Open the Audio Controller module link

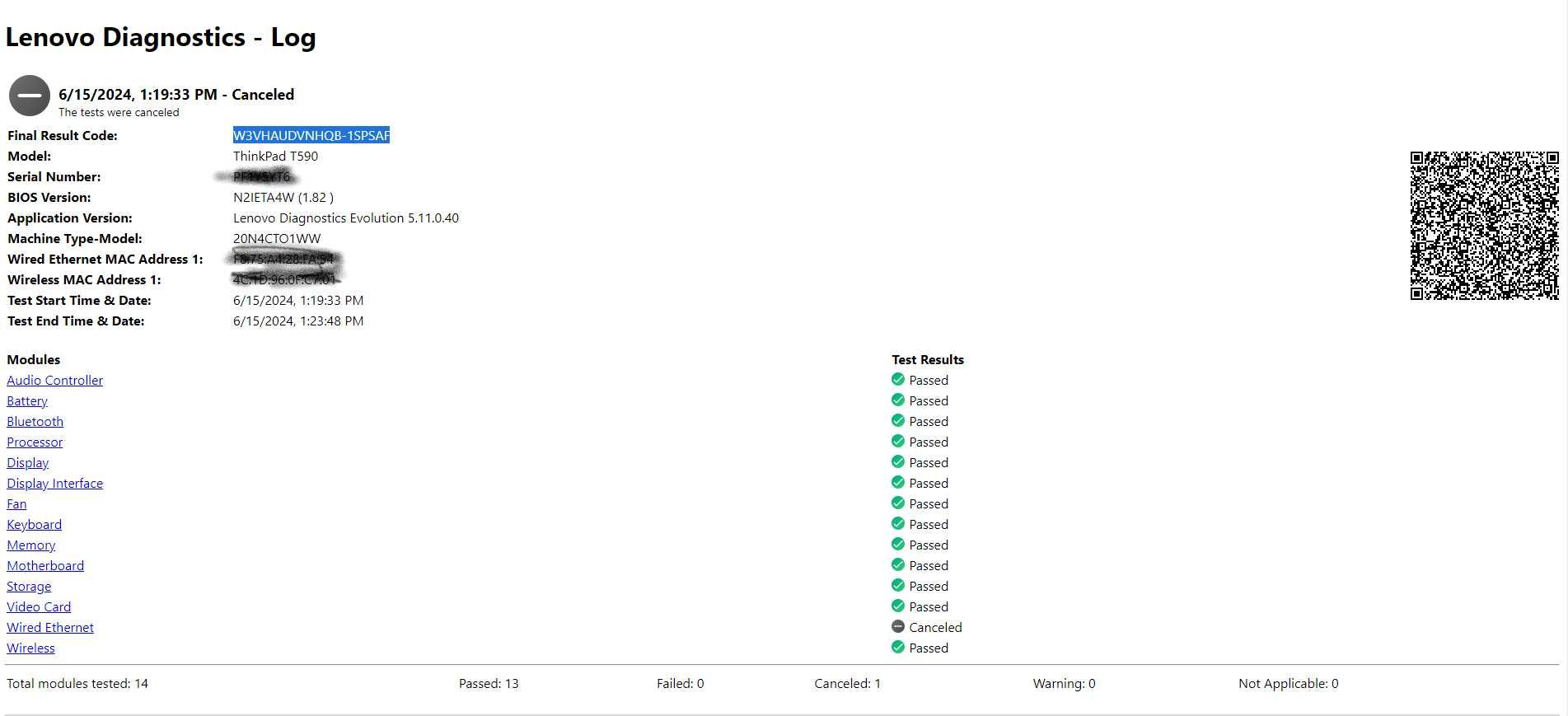(55, 380)
